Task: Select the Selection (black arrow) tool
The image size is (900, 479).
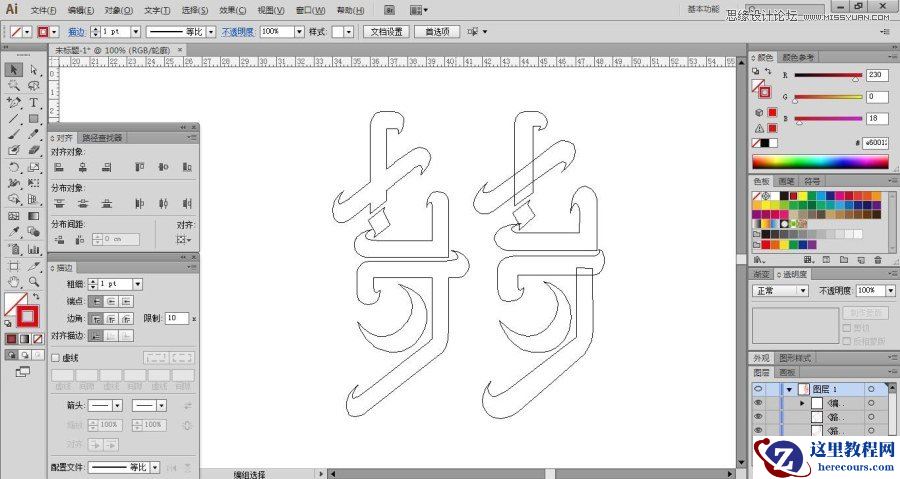Action: (14, 69)
